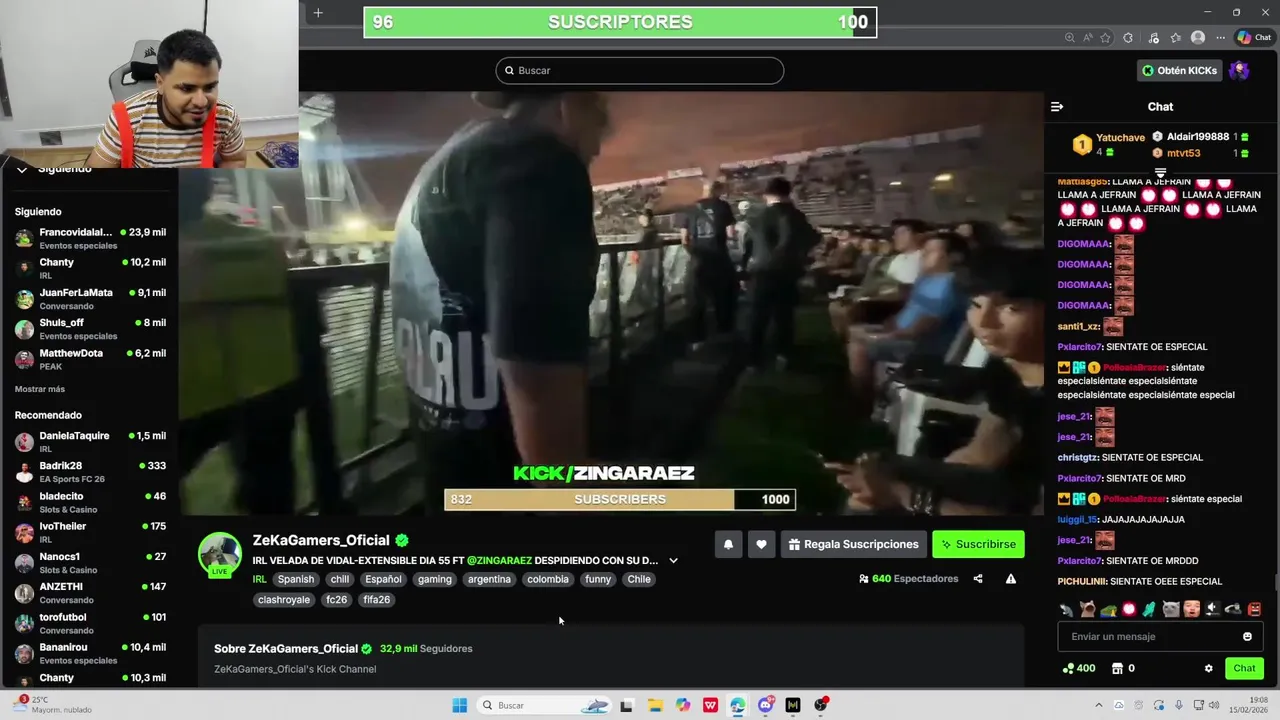This screenshot has width=1280, height=720.
Task: Click Regala Suscripciones gift button
Action: click(x=853, y=544)
